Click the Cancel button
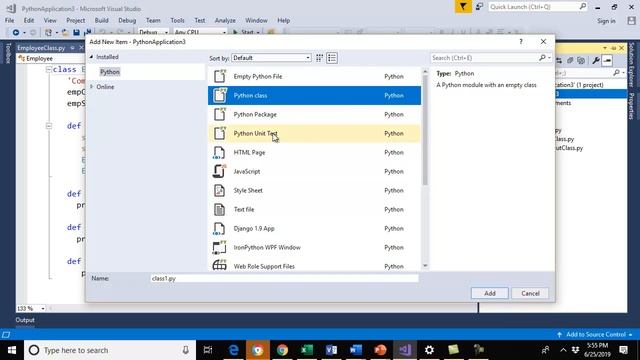The height and width of the screenshot is (360, 640). tap(530, 293)
